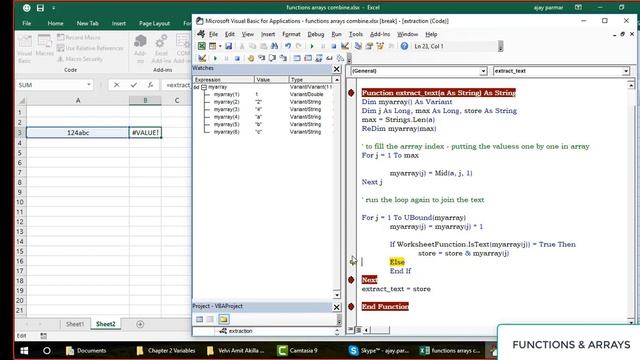This screenshot has height=360, width=640.
Task: Click the Step Over icon in Debug toolbar
Action: pos(272,58)
